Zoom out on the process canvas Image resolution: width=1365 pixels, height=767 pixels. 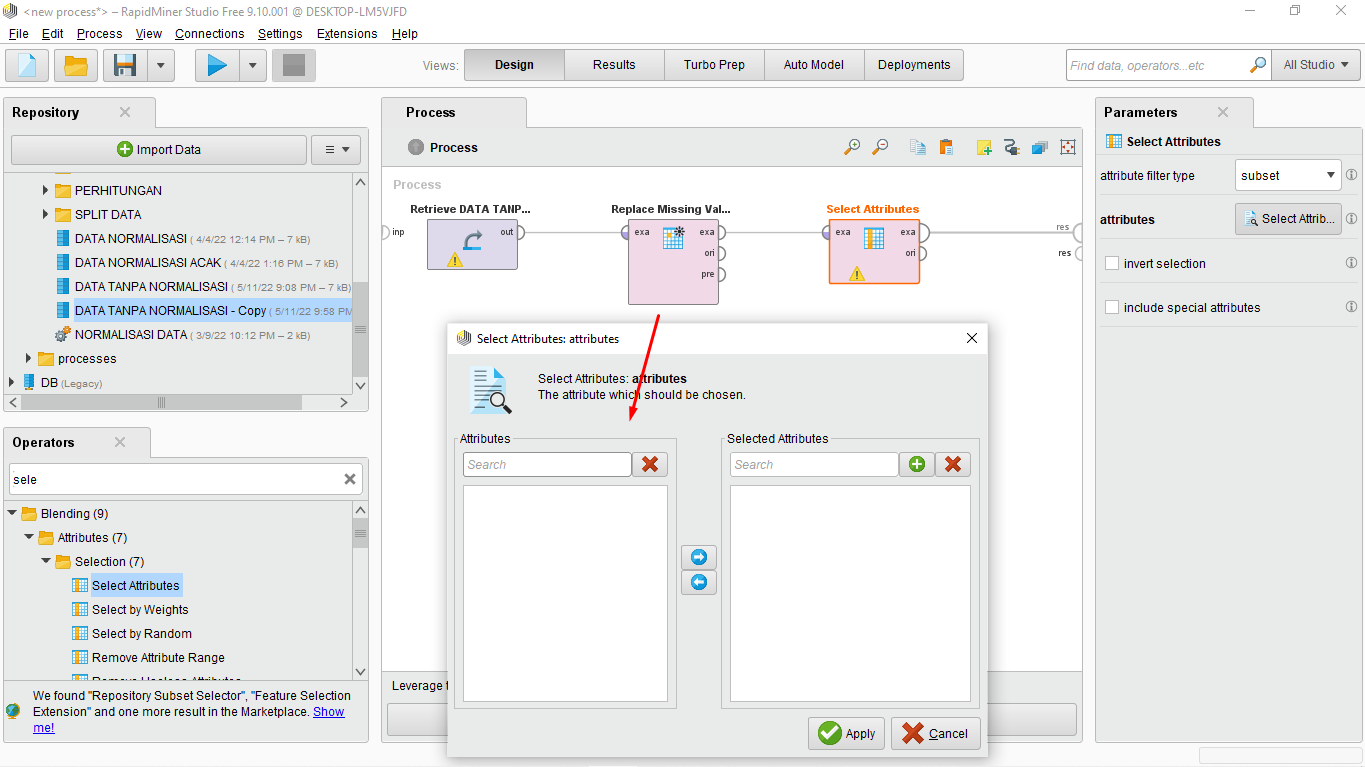point(880,147)
